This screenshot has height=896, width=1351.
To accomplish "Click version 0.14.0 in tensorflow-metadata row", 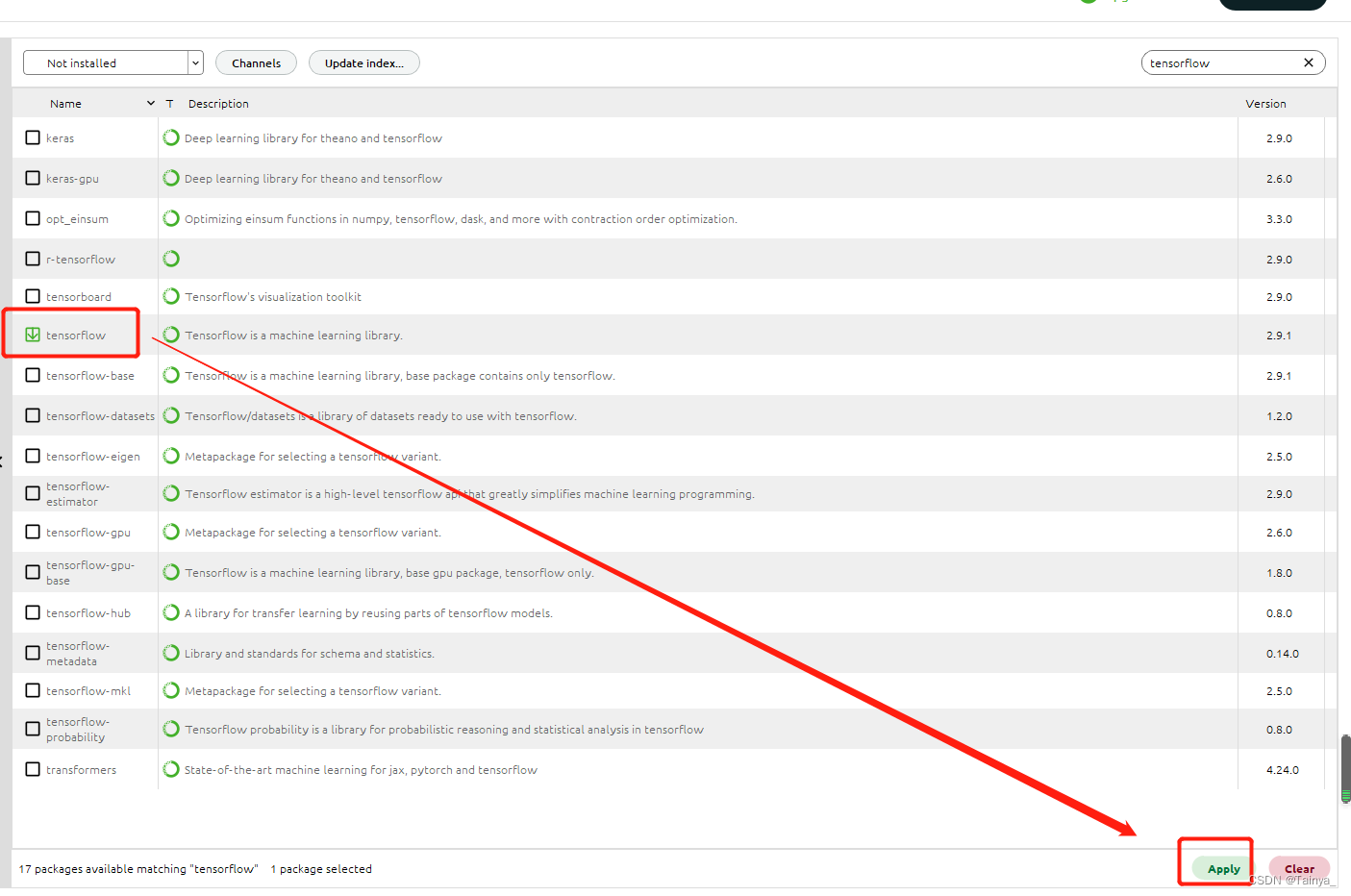I will 1282,654.
